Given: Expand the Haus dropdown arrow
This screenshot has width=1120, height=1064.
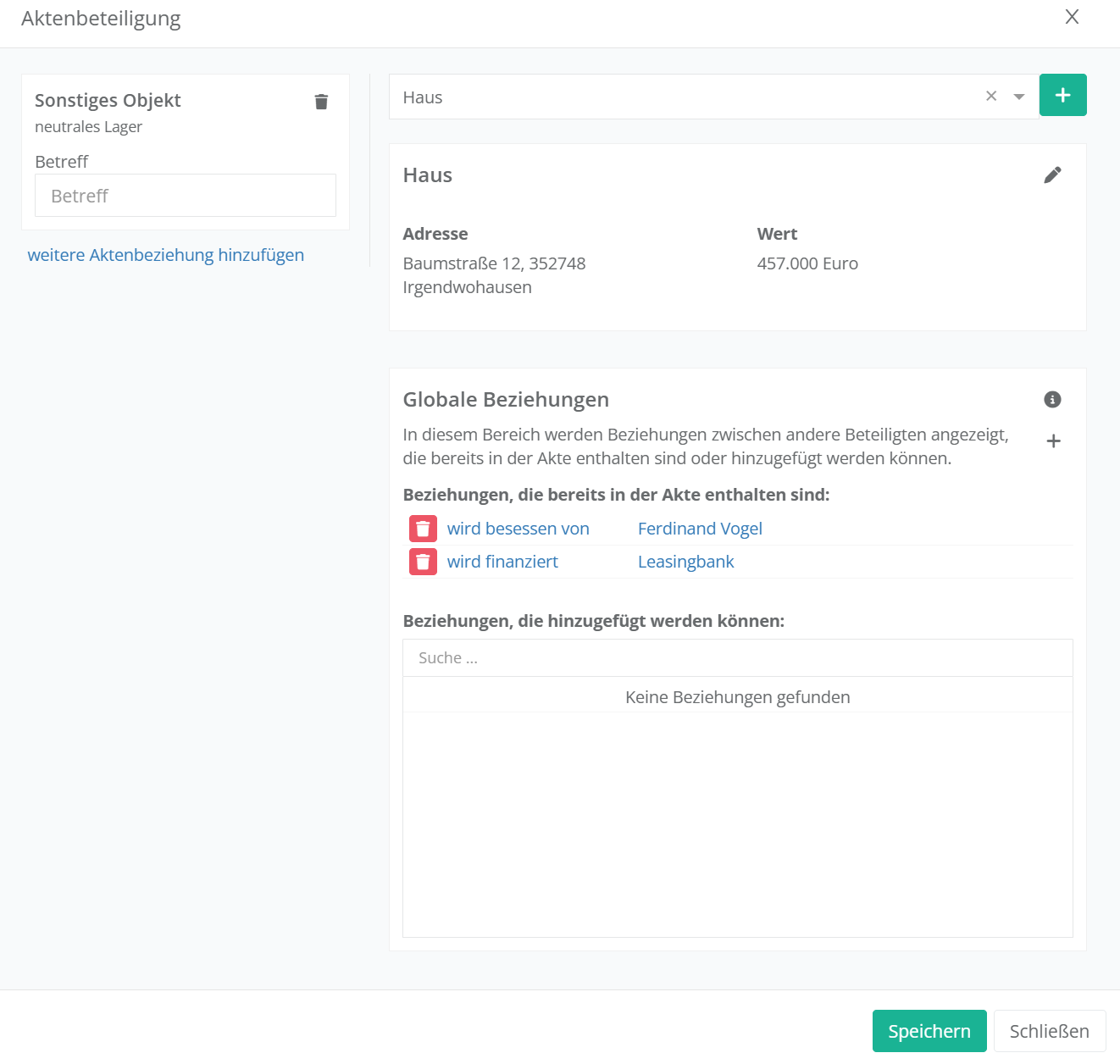Looking at the screenshot, I should tap(1019, 97).
